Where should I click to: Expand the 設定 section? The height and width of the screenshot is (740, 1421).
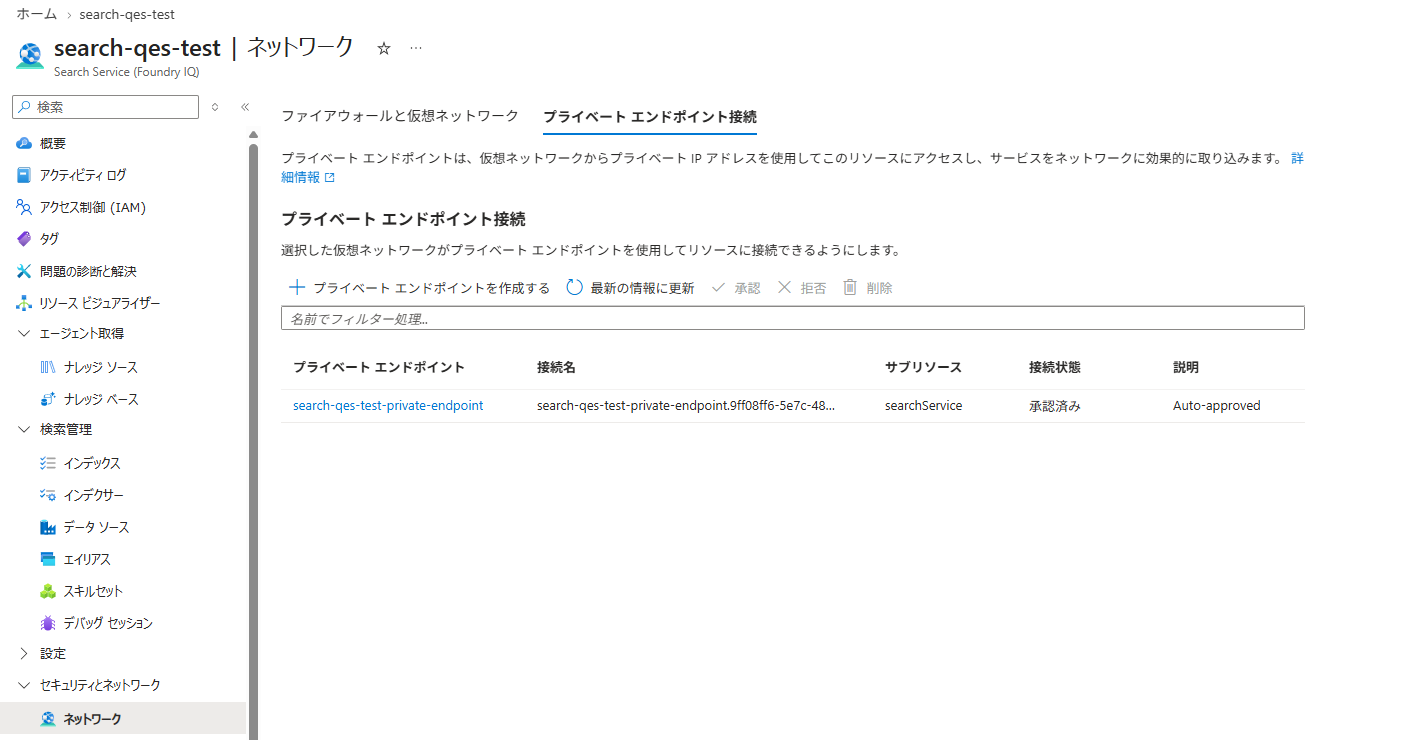click(x=25, y=654)
